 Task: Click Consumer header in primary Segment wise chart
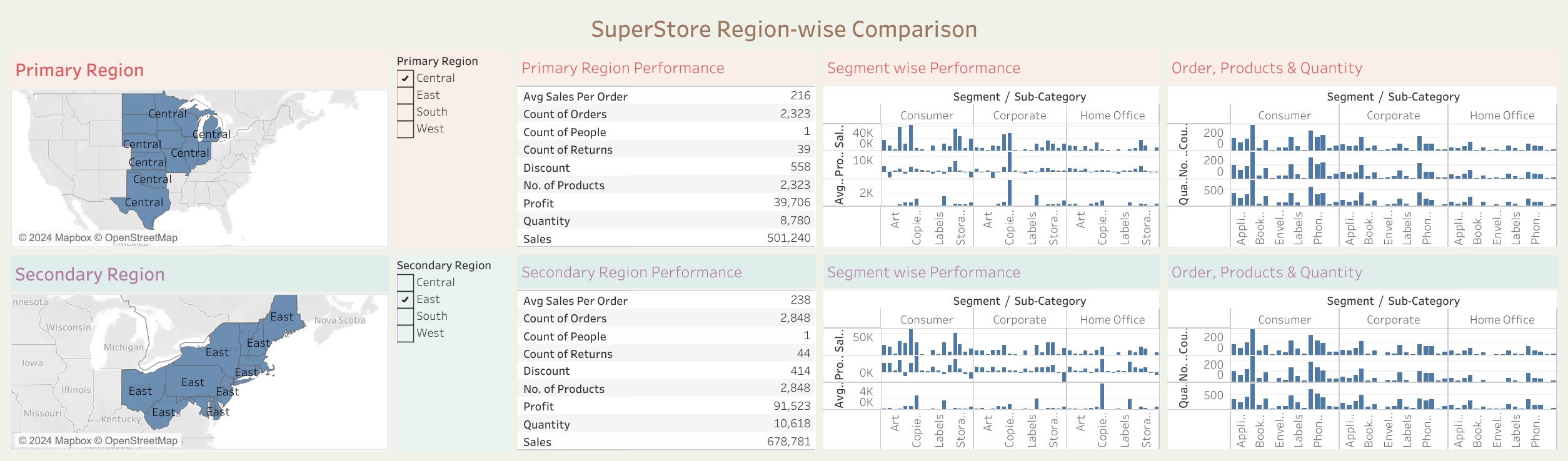[x=927, y=116]
